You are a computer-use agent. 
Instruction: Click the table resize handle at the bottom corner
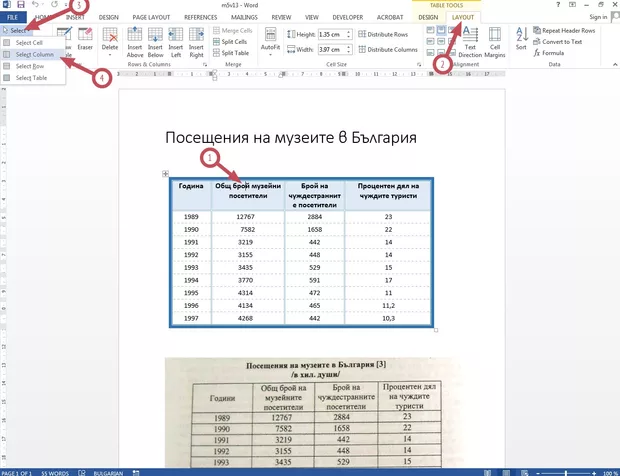[436, 330]
